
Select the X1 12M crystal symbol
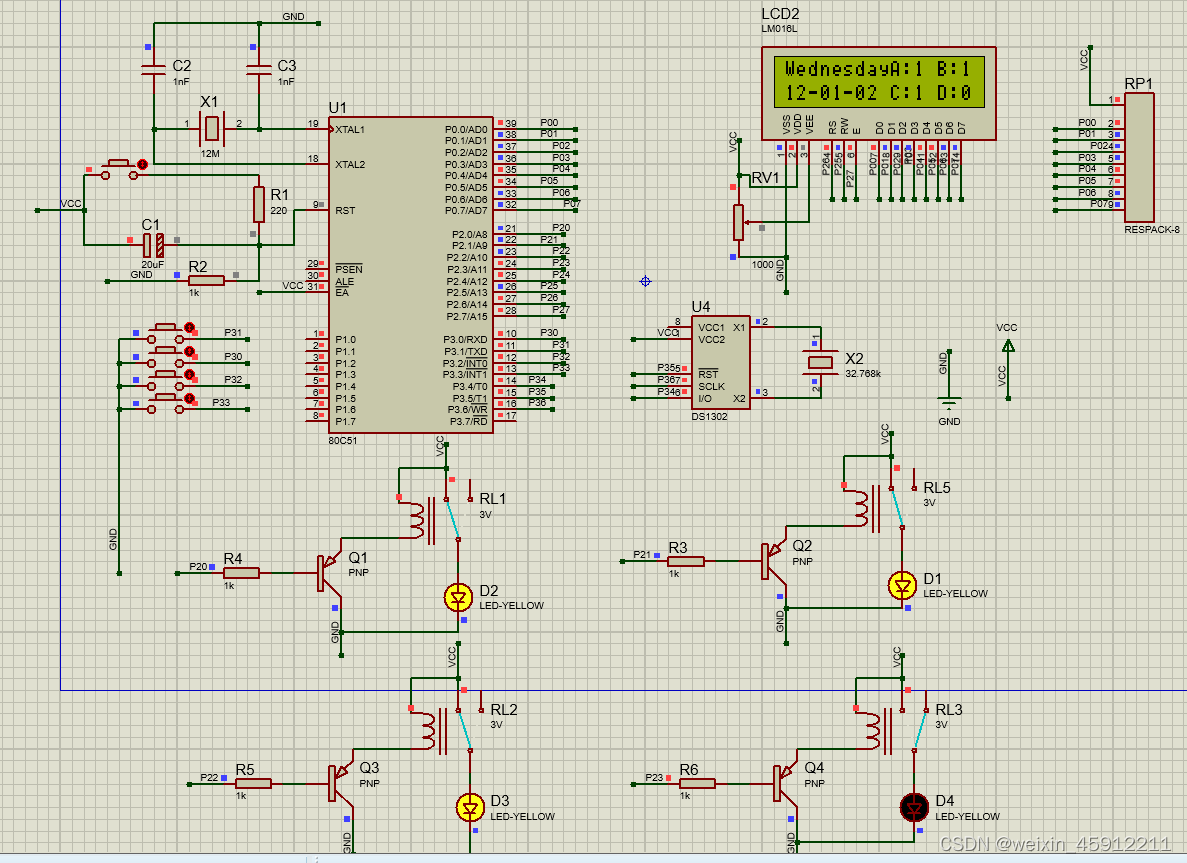(212, 129)
